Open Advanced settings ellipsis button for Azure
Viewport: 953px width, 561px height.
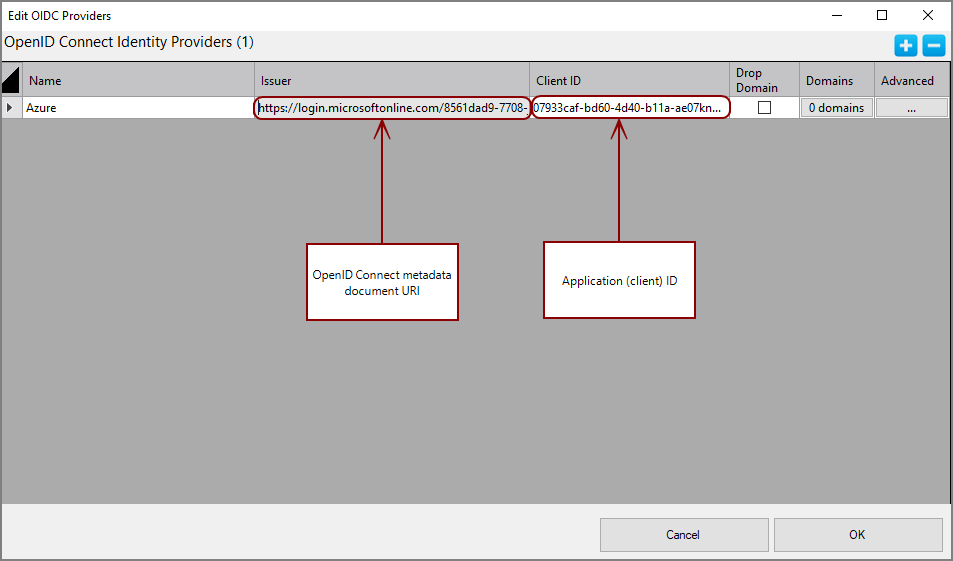[x=911, y=108]
